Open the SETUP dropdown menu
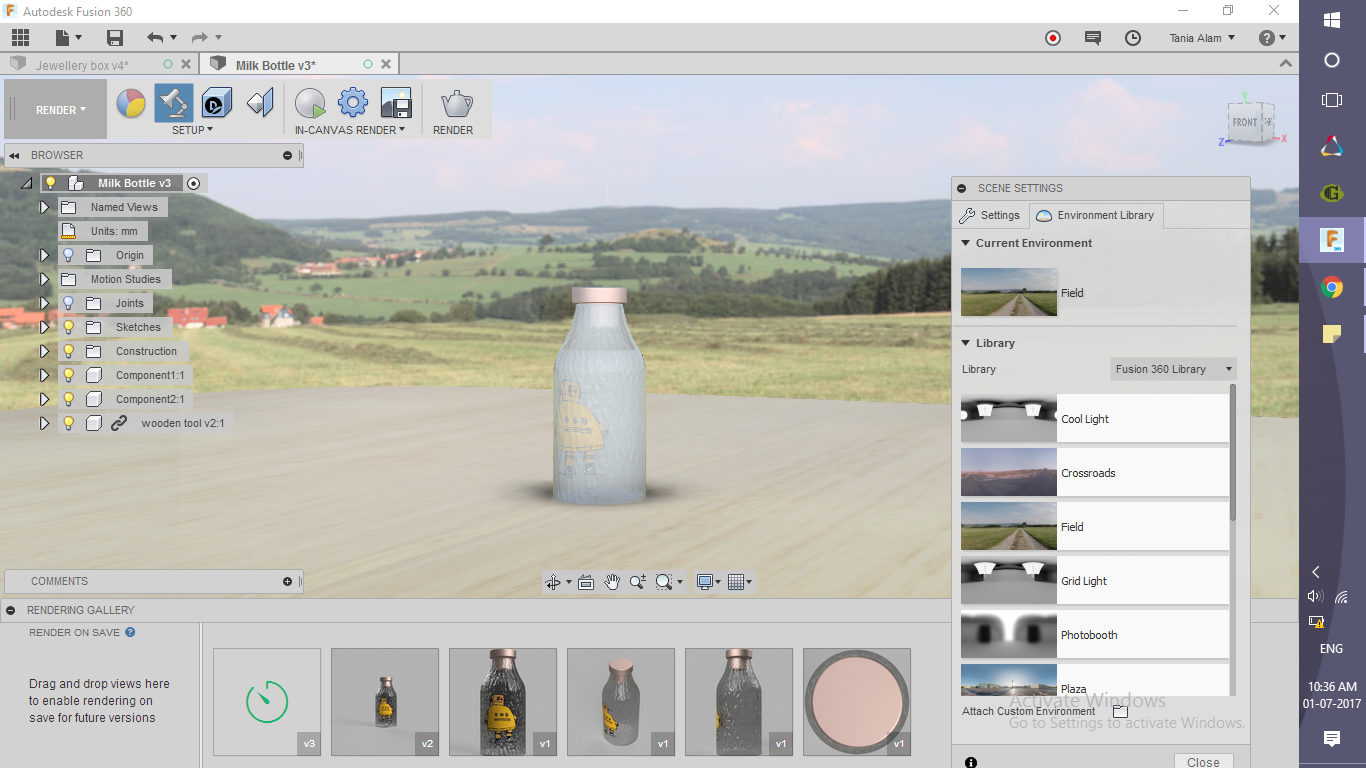1366x768 pixels. pyautogui.click(x=192, y=130)
